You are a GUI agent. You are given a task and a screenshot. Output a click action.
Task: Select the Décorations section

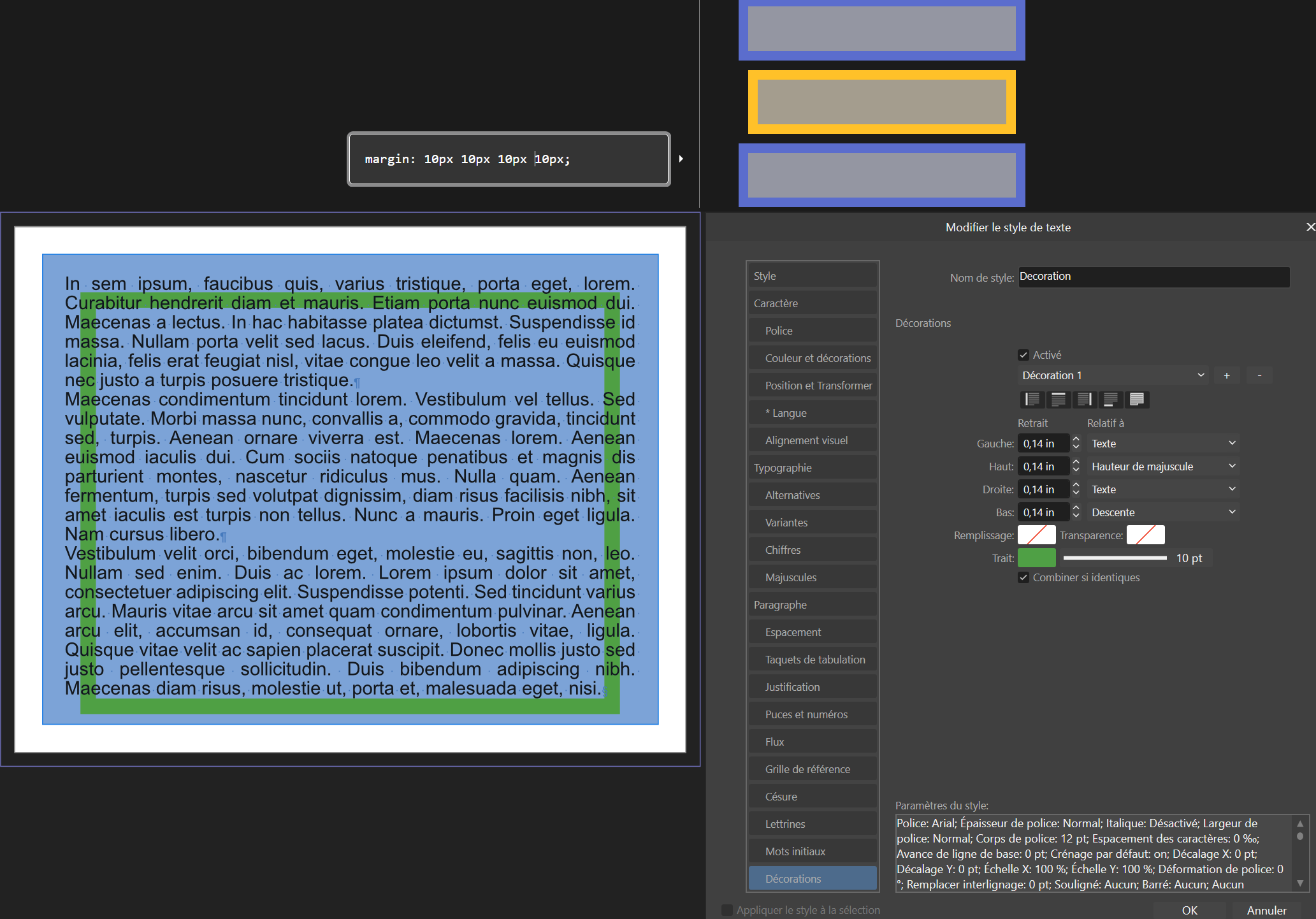813,878
